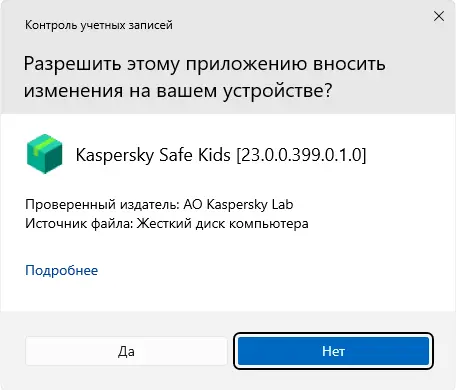Click the version number [23.0.0.399.0.1.0]
This screenshot has height=390, width=456.
click(x=301, y=155)
